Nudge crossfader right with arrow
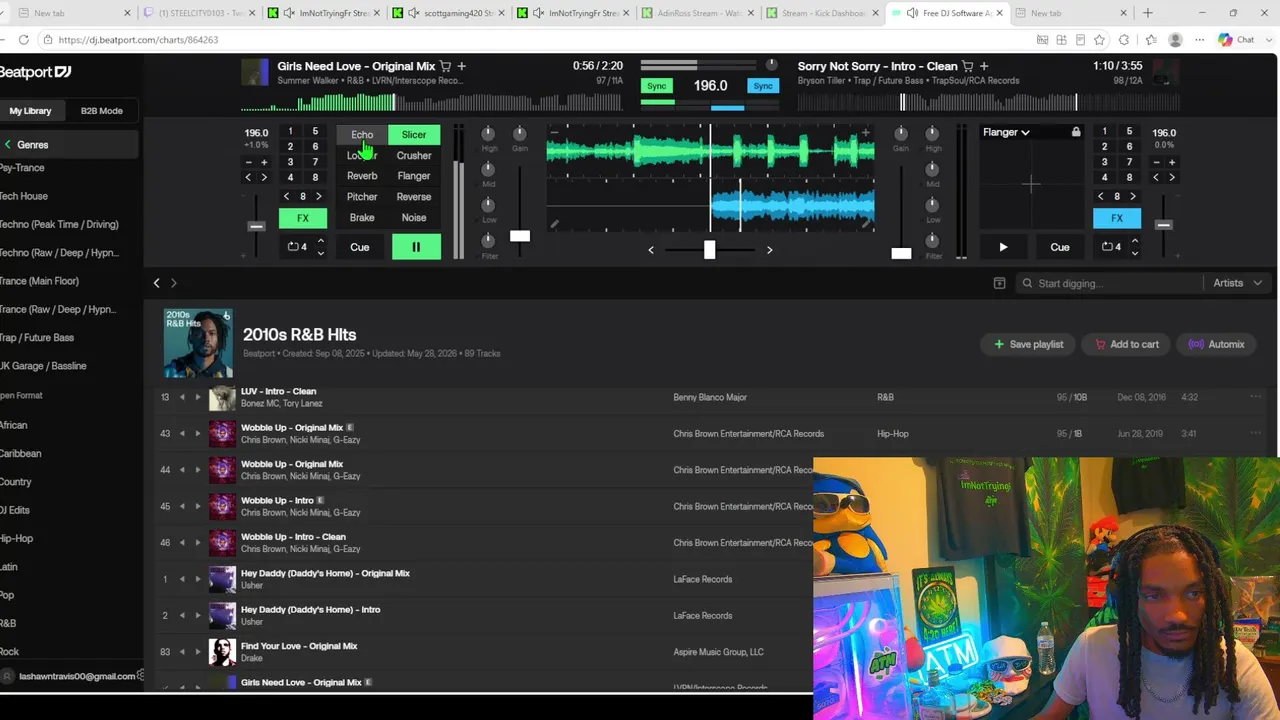The width and height of the screenshot is (1280, 720). 769,250
